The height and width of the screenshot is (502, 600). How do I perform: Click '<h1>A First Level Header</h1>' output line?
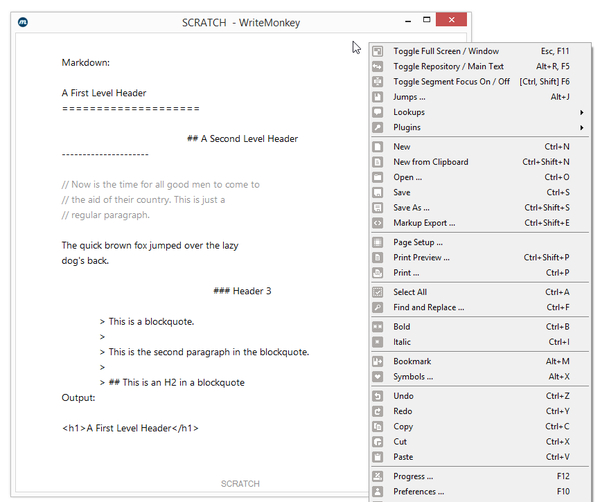(130, 428)
